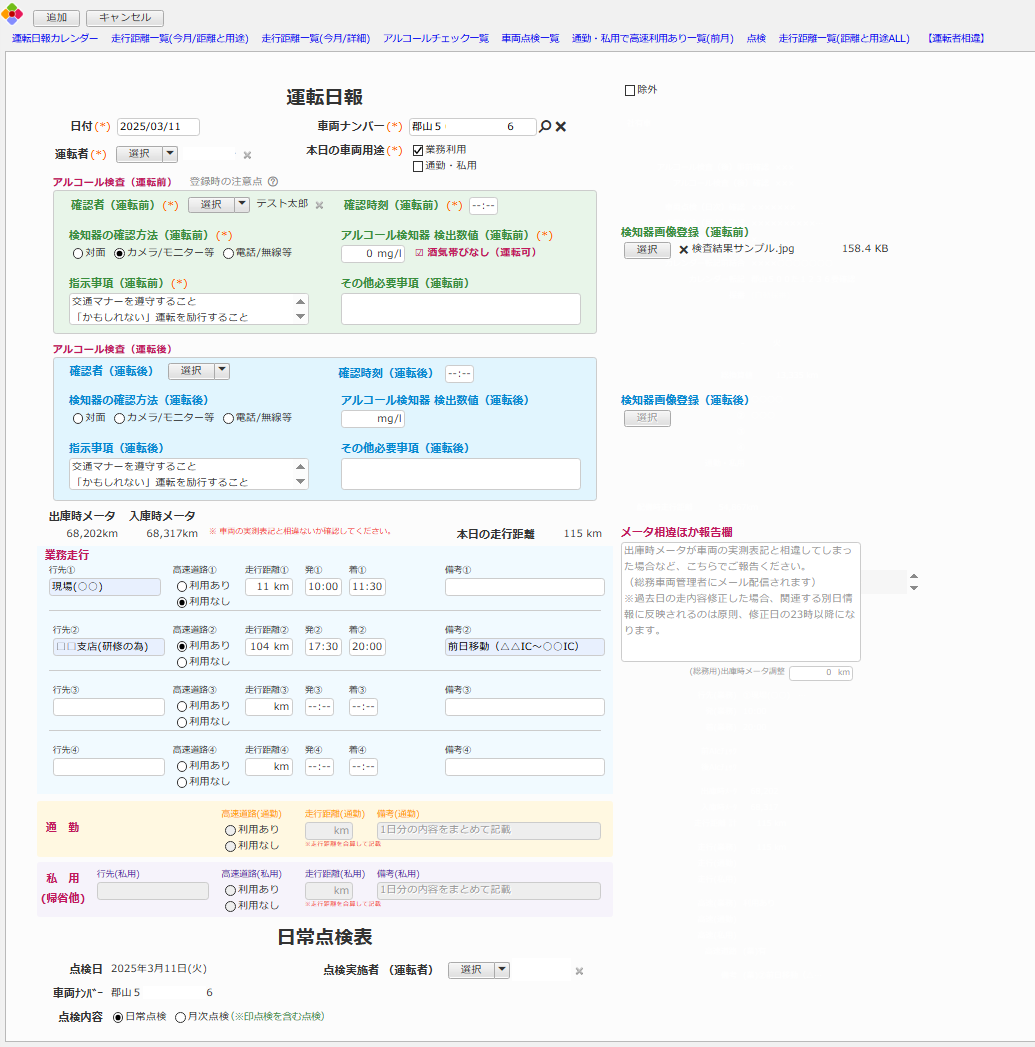Tick the 通勤・私用 checkbox
The height and width of the screenshot is (1047, 1035).
point(418,166)
